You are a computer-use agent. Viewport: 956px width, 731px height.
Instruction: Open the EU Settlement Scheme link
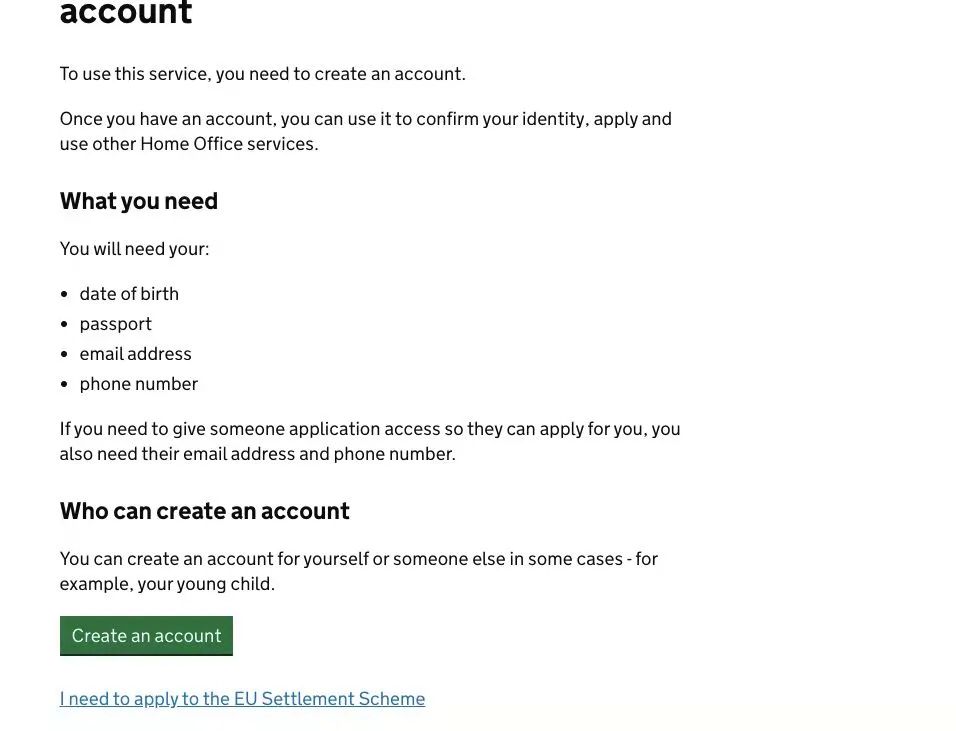[242, 699]
